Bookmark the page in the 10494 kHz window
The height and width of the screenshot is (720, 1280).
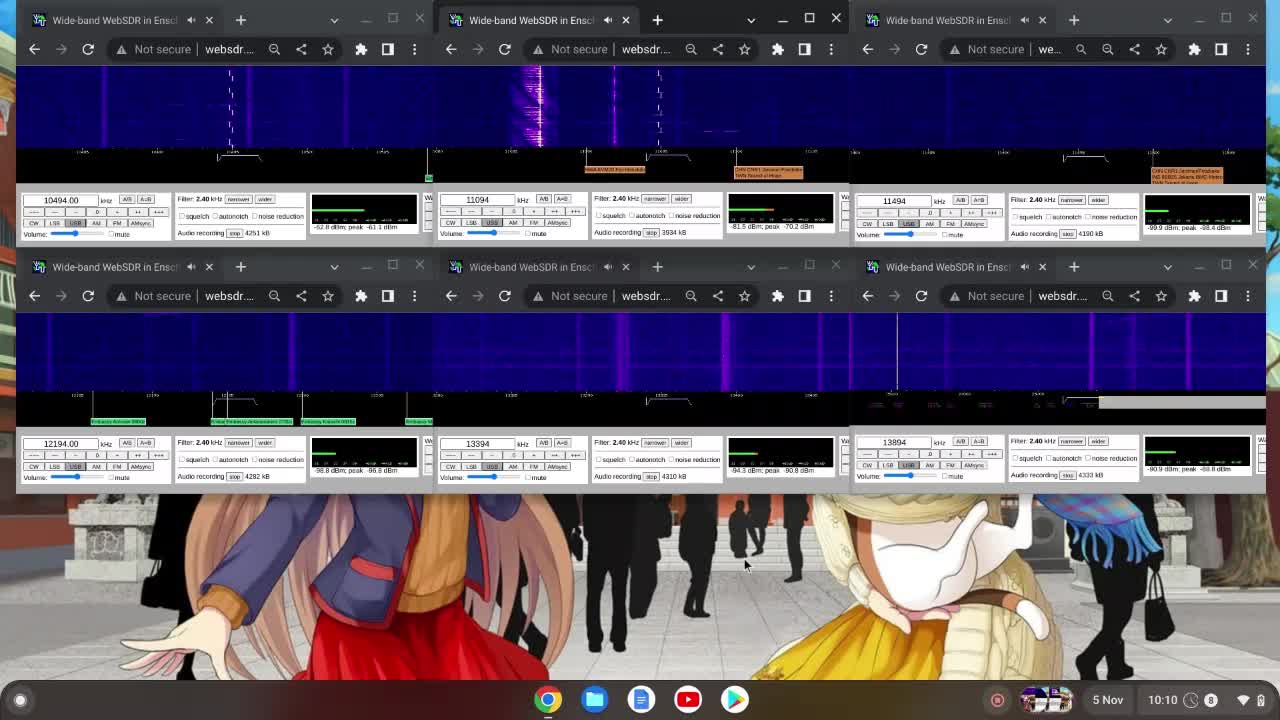tap(328, 49)
